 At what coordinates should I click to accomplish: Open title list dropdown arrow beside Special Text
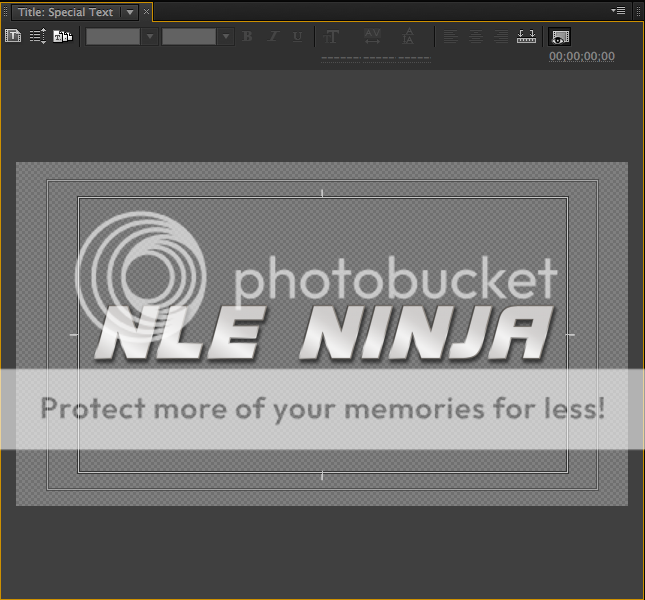pos(130,12)
